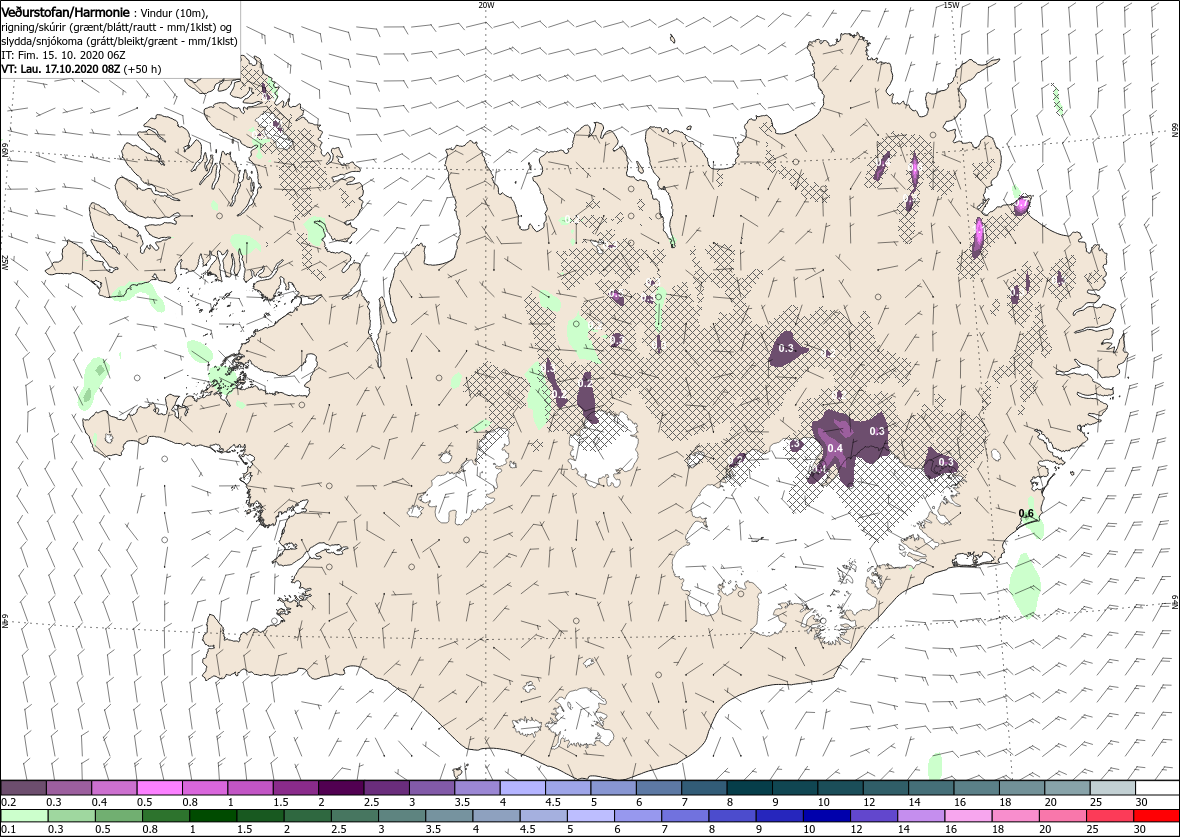The width and height of the screenshot is (1180, 837).
Task: Click the "0.6" value near the east coast
Action: [1026, 514]
